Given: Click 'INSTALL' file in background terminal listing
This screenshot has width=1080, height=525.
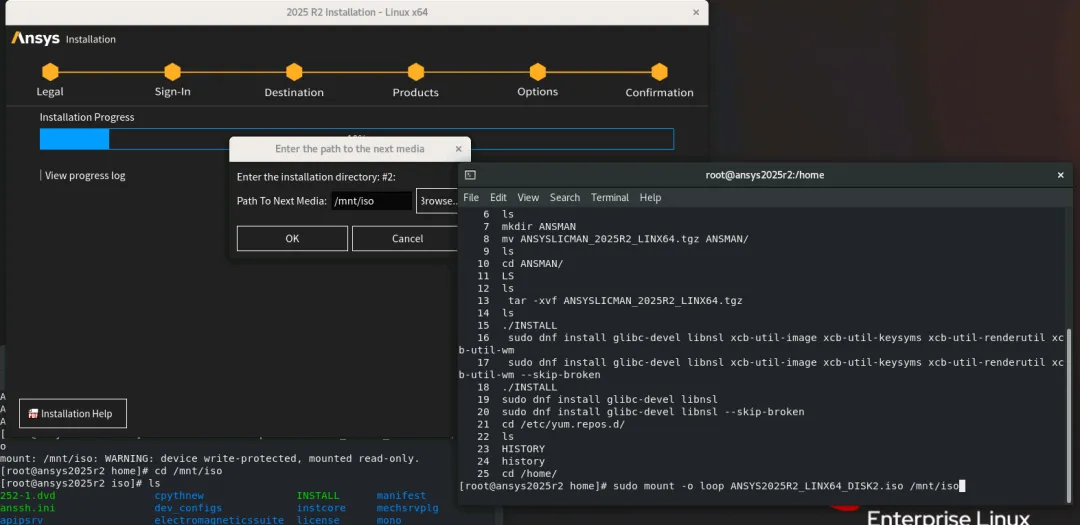Looking at the screenshot, I should (318, 496).
